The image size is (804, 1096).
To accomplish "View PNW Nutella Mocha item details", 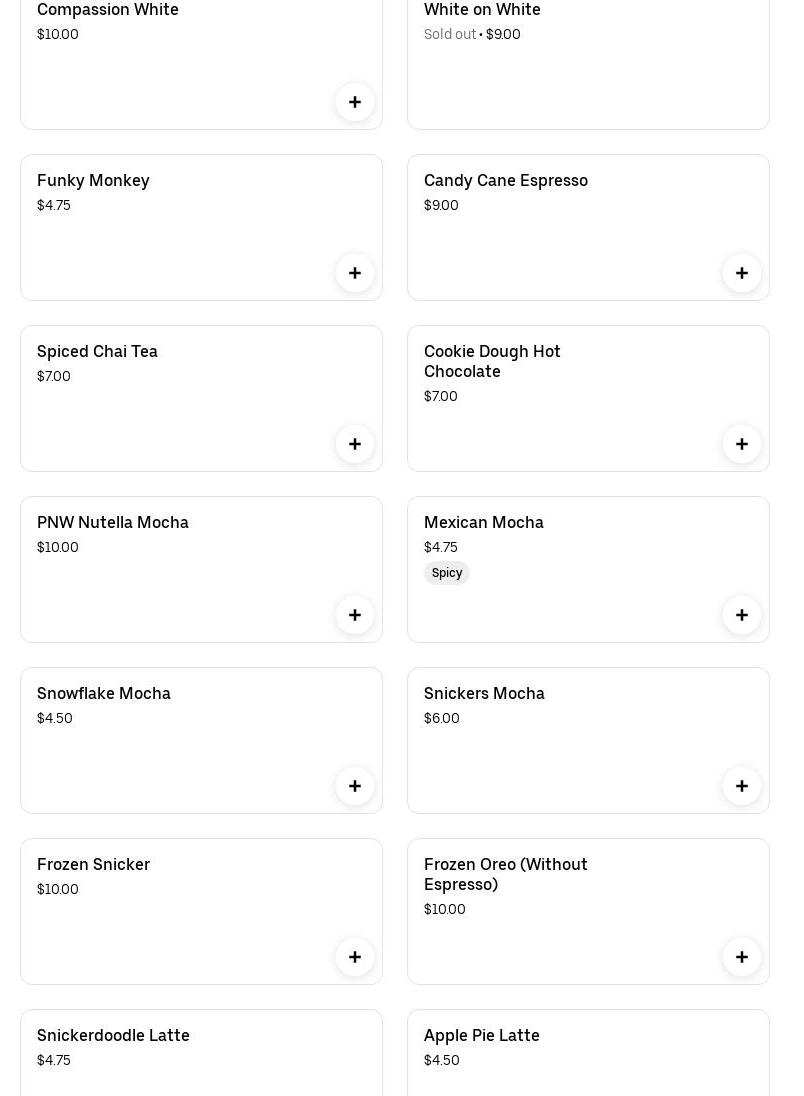I will pos(112,523).
